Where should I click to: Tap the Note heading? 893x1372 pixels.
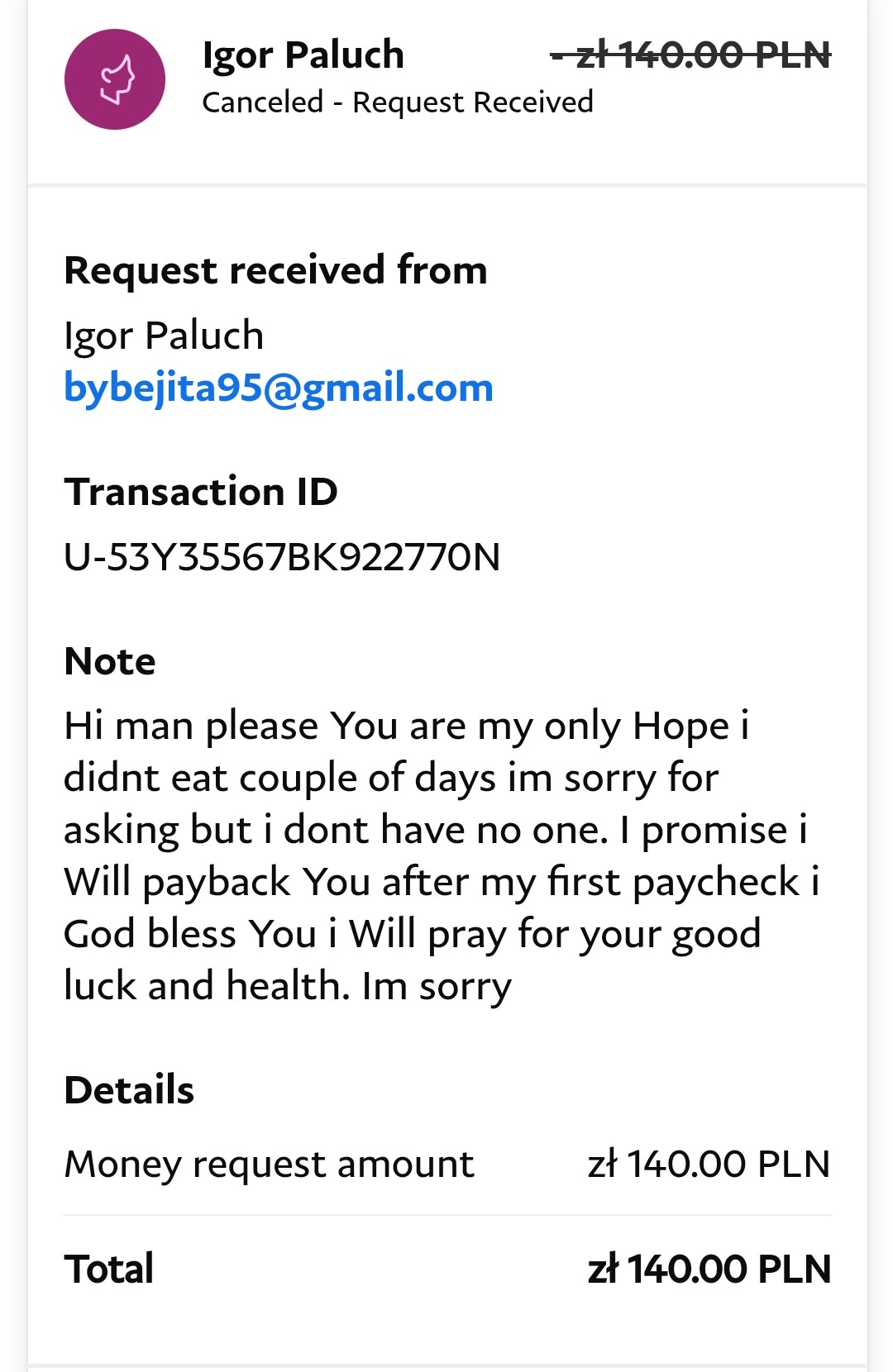(x=110, y=661)
